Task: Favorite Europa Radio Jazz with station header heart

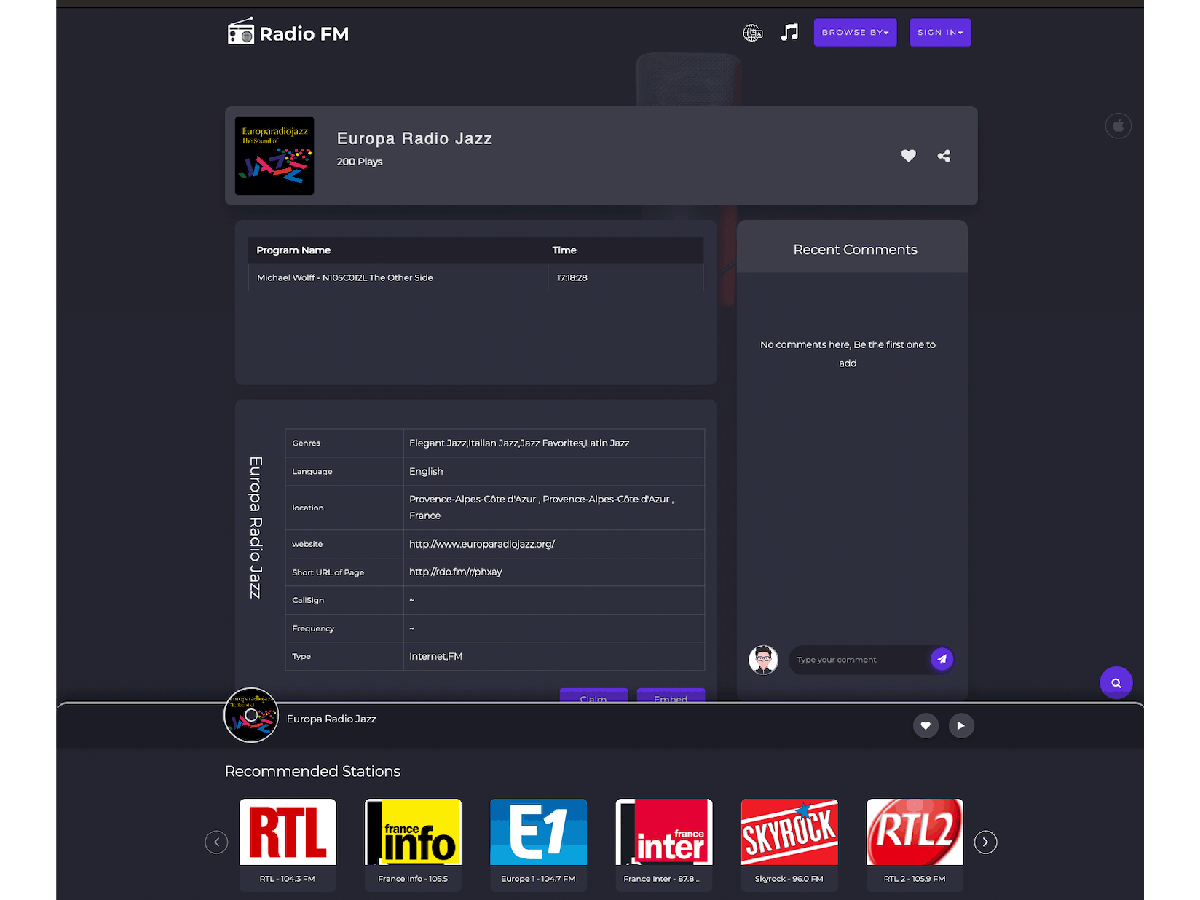Action: coord(908,156)
